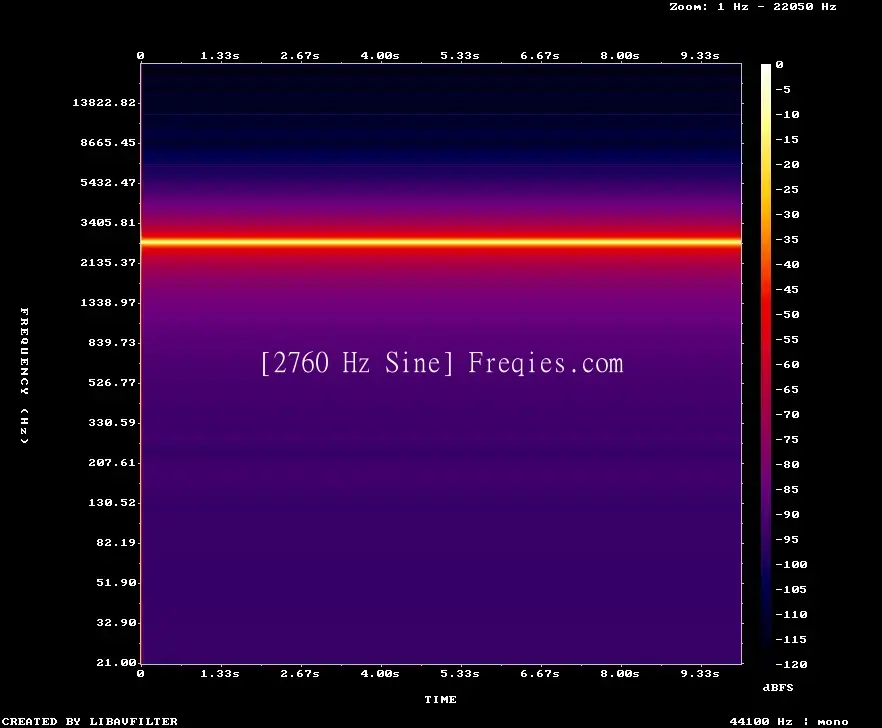Select the "-95" dBFS scale label

pyautogui.click(x=787, y=540)
